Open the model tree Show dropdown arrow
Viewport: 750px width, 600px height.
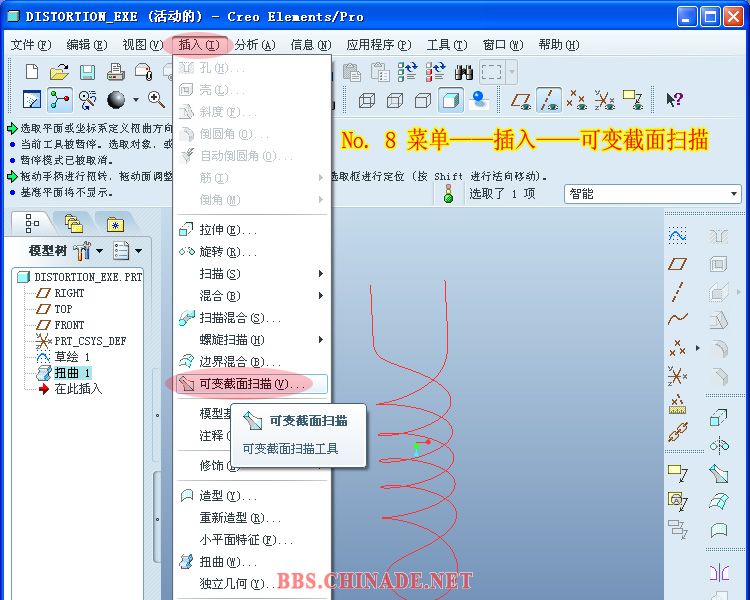tap(138, 251)
